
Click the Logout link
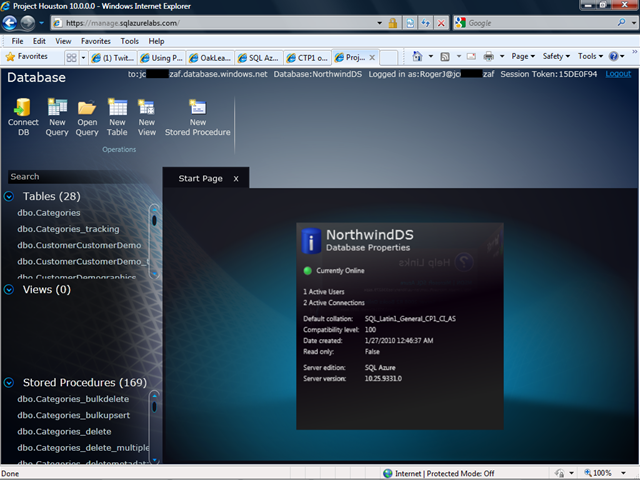pyautogui.click(x=618, y=74)
